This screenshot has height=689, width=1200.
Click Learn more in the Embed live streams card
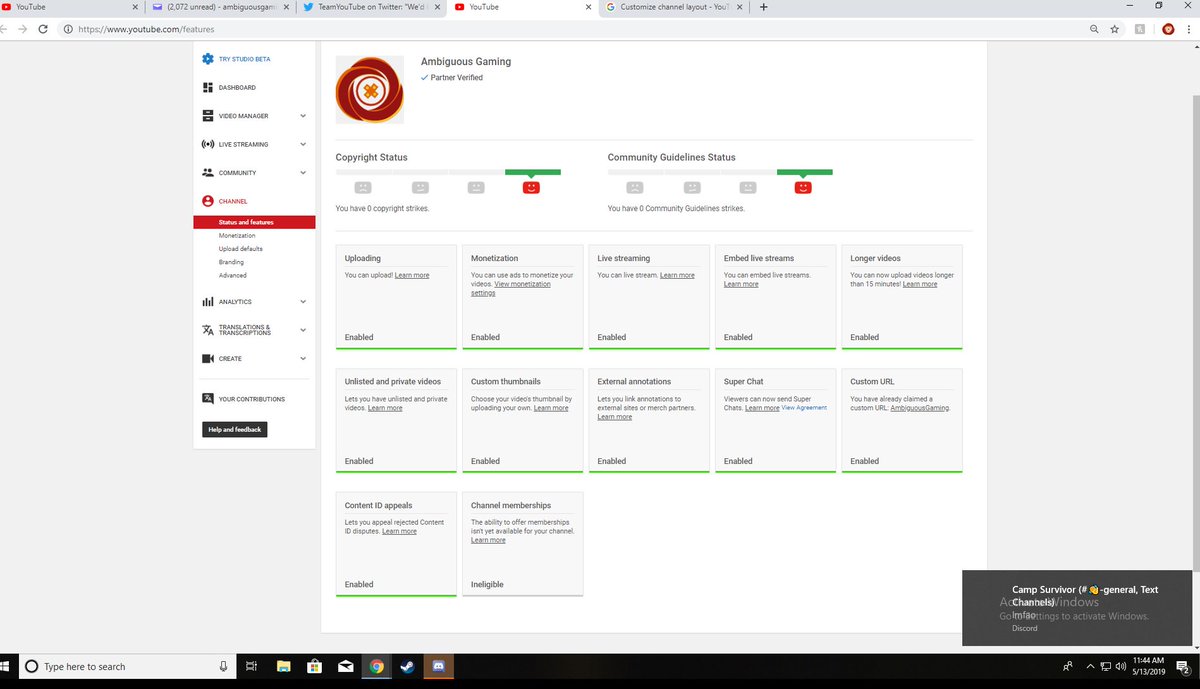pos(741,284)
